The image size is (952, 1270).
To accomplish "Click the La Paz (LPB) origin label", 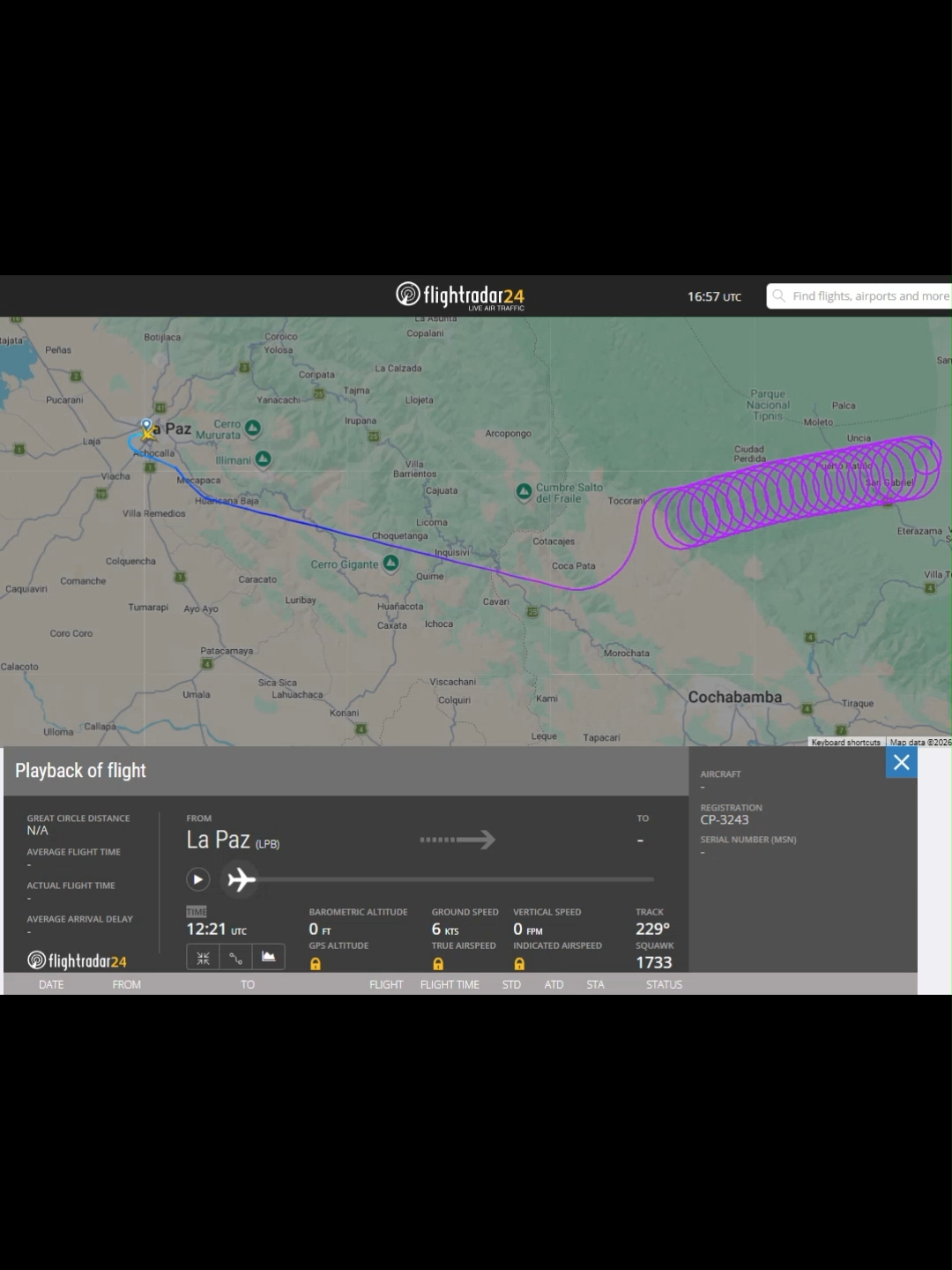I will point(233,840).
